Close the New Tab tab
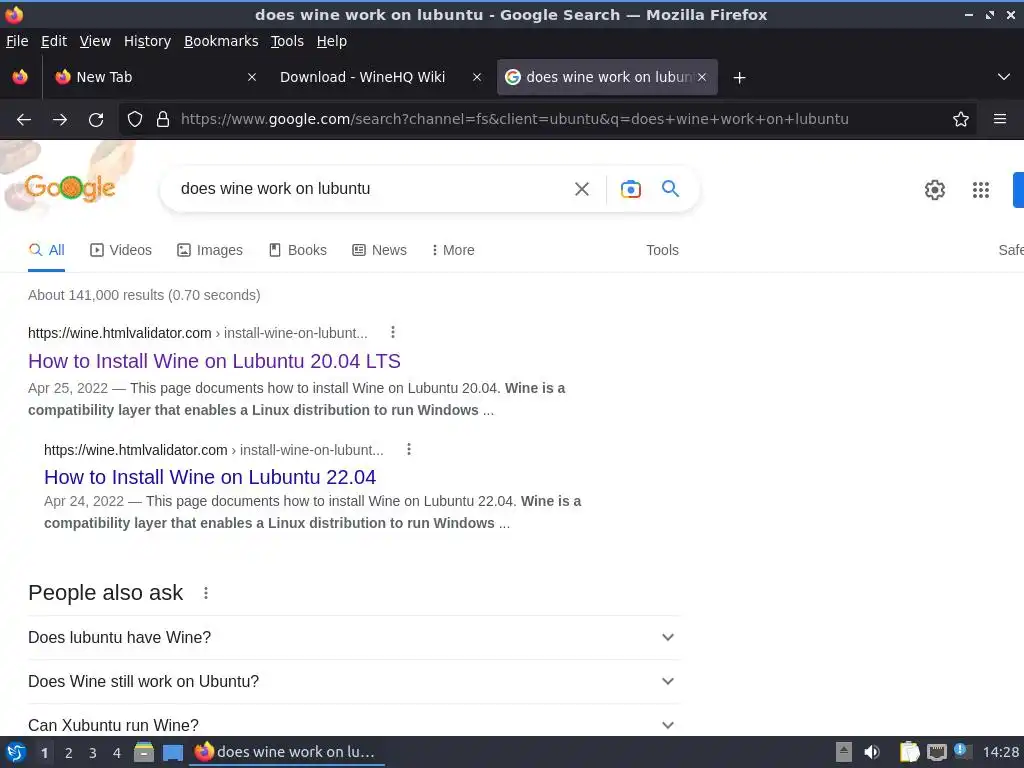1024x768 pixels. click(x=252, y=77)
